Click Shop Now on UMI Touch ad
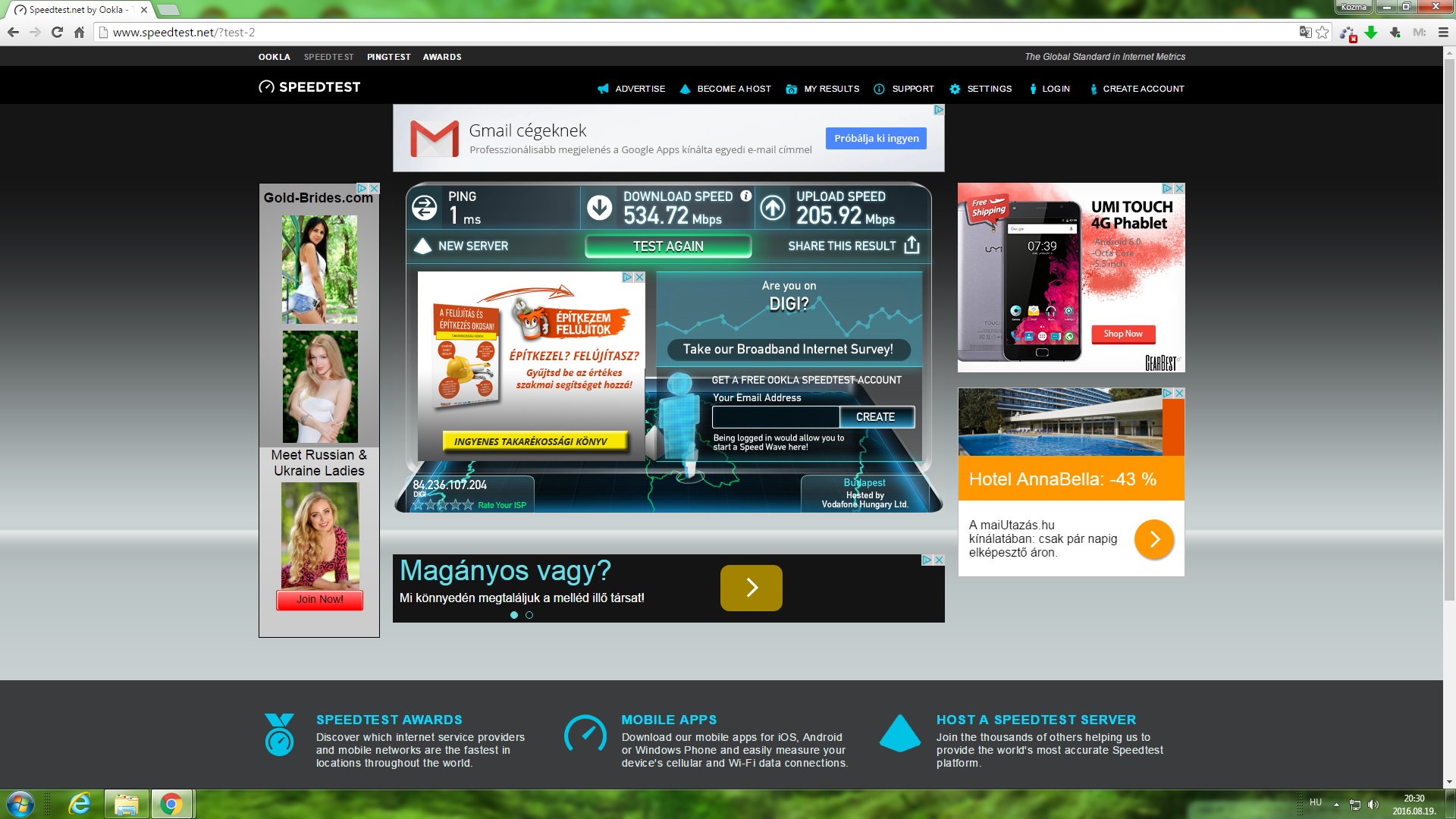 coord(1123,334)
